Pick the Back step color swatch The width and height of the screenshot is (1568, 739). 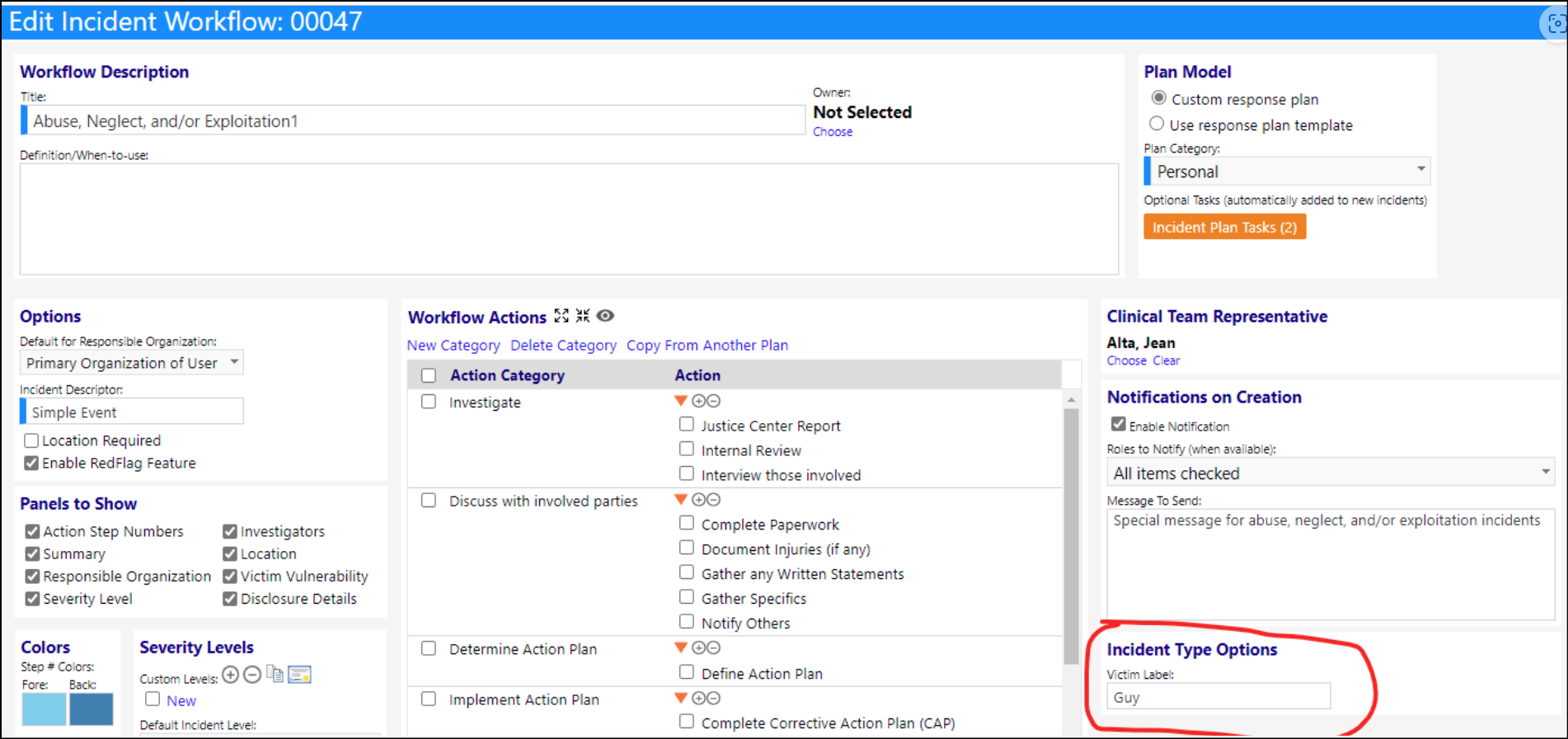[92, 709]
